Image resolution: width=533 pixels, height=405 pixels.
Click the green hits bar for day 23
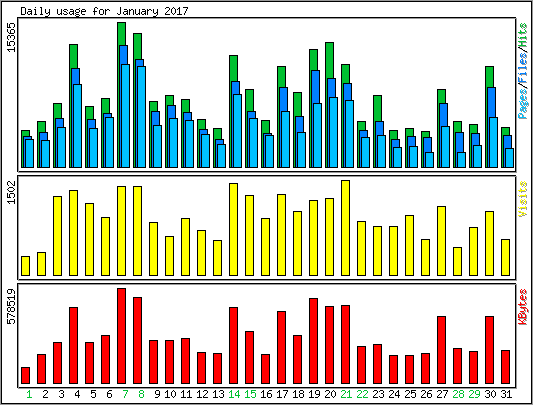pos(377,108)
